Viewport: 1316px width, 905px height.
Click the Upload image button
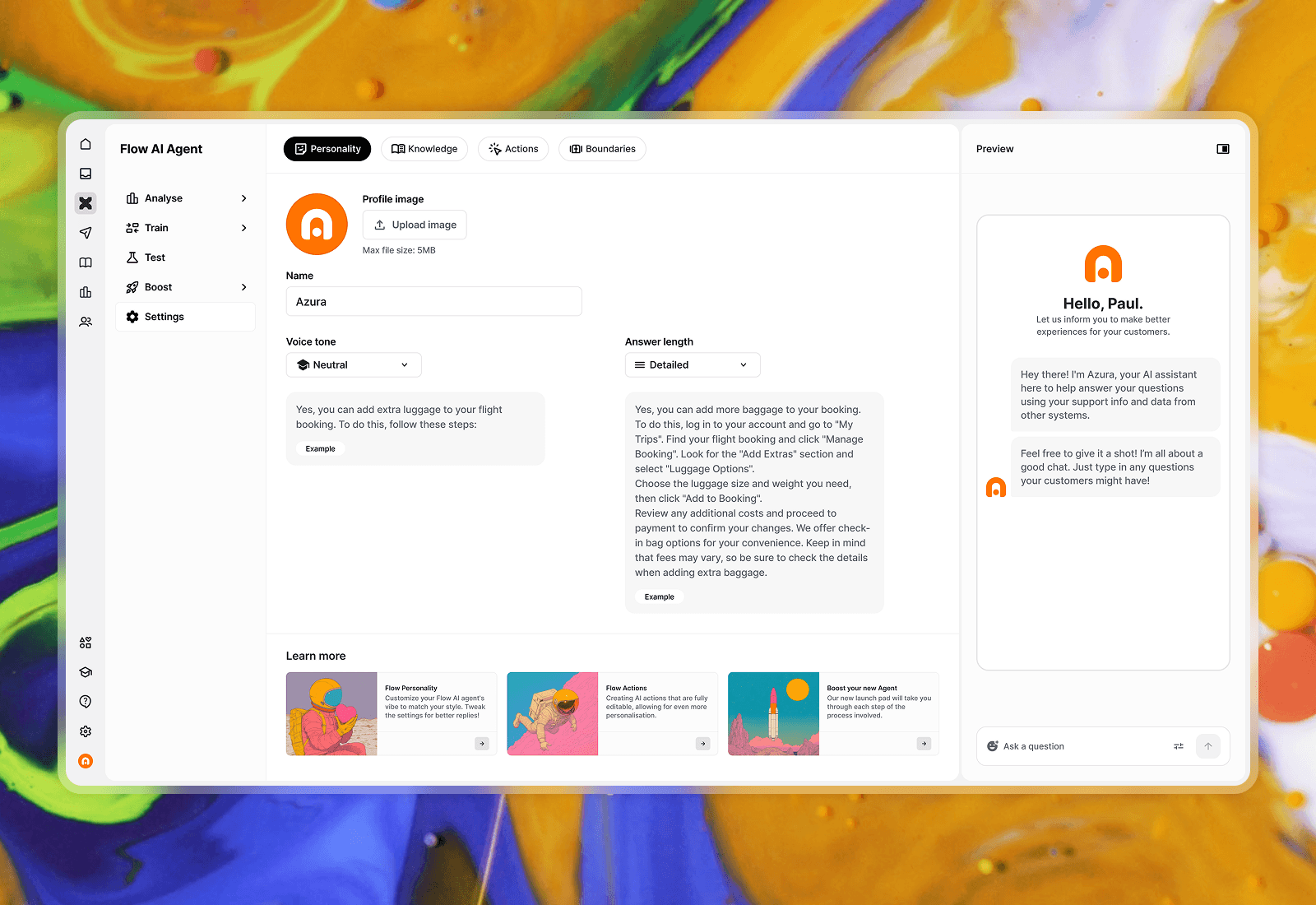tap(415, 225)
